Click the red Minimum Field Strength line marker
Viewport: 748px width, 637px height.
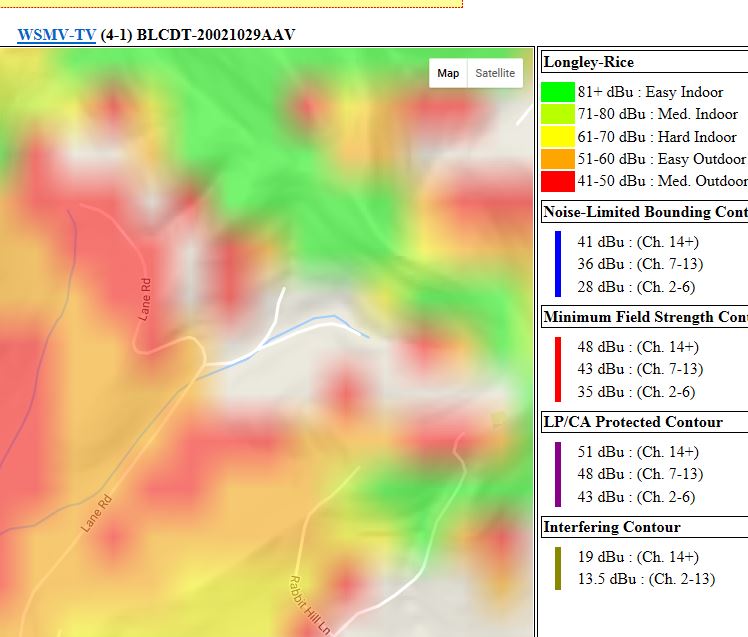[x=558, y=369]
